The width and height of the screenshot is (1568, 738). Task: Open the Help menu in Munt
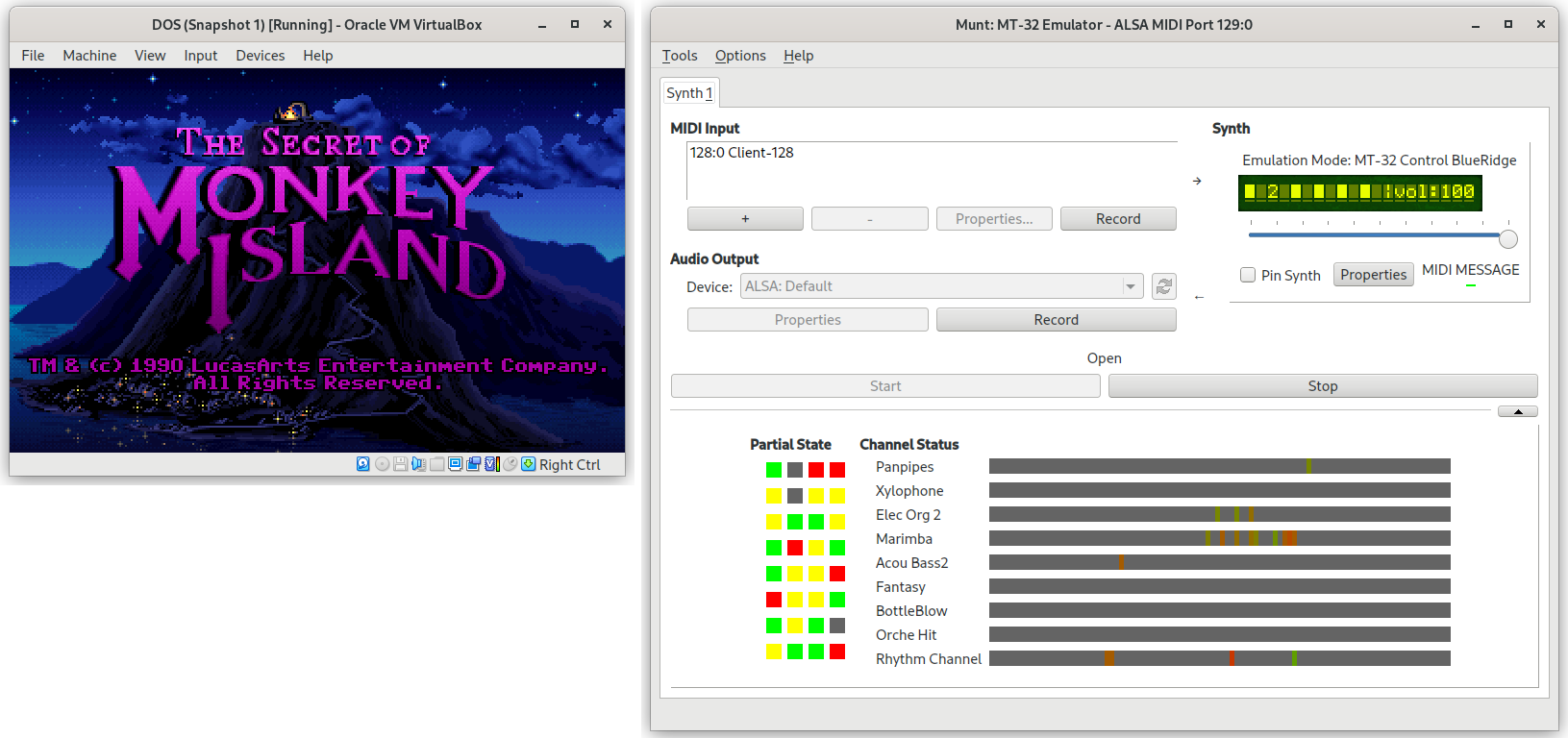pos(798,56)
